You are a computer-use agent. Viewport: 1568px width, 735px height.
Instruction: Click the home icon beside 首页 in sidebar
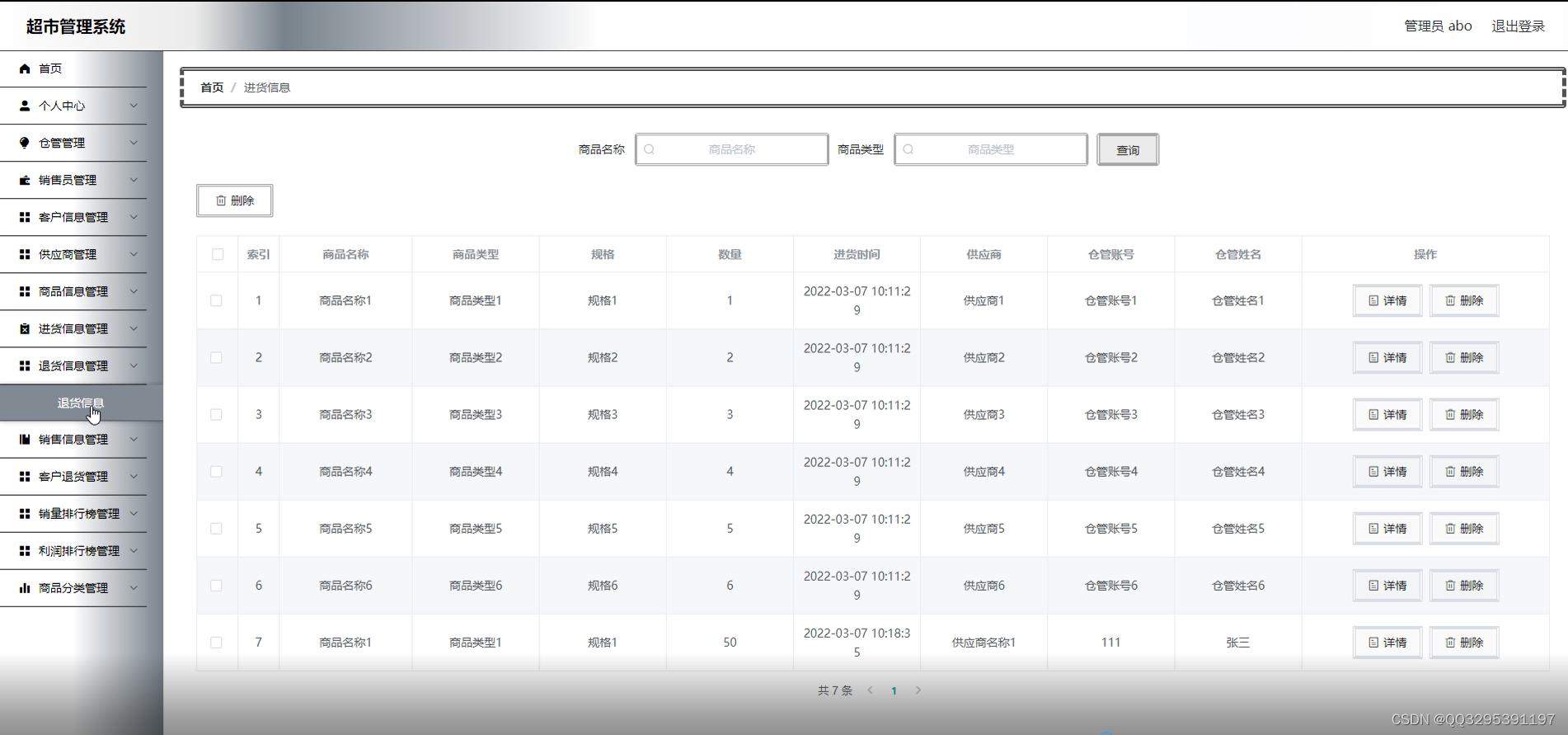[x=25, y=68]
